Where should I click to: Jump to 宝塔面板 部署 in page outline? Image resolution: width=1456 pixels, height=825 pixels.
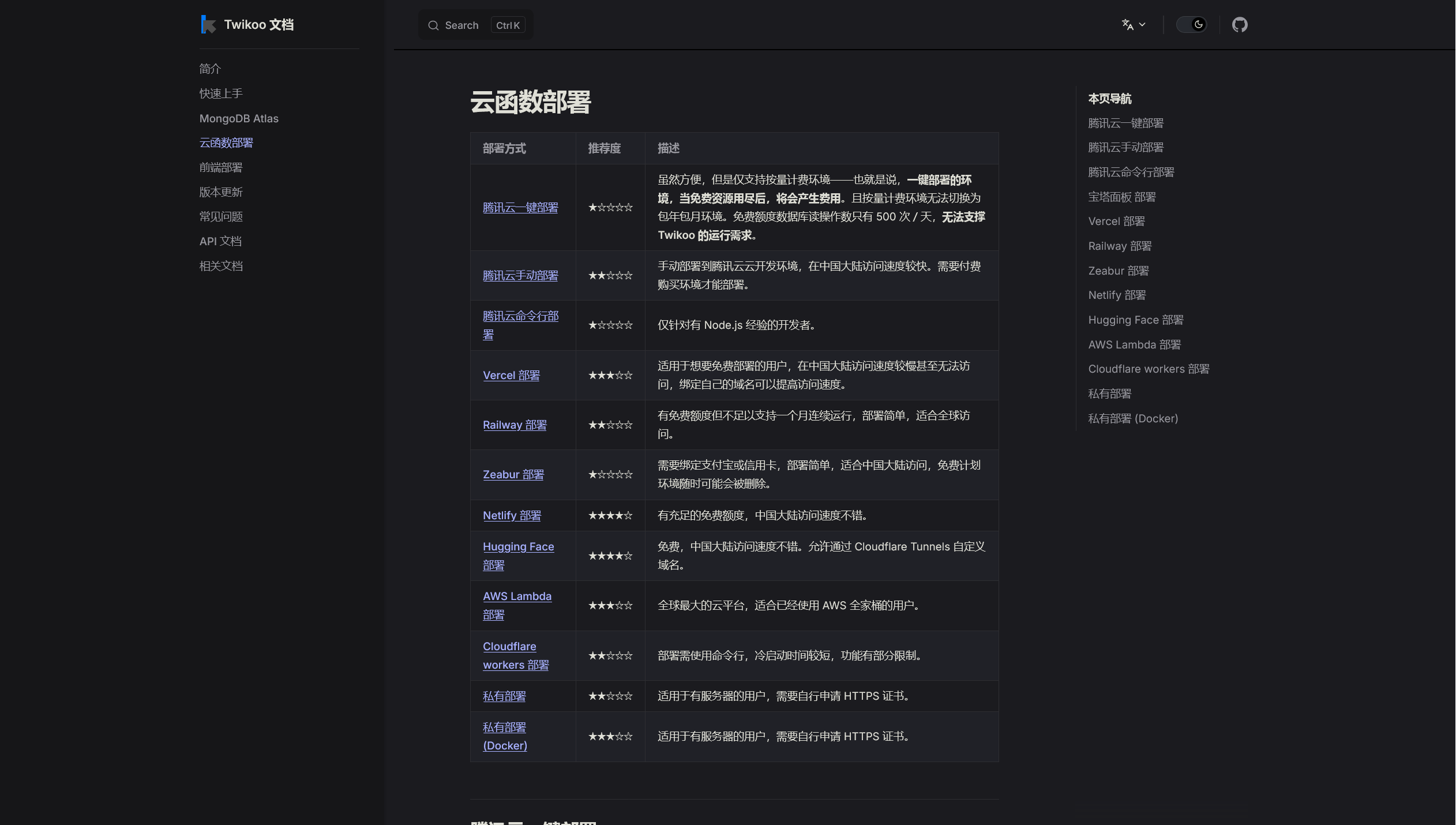click(1121, 197)
